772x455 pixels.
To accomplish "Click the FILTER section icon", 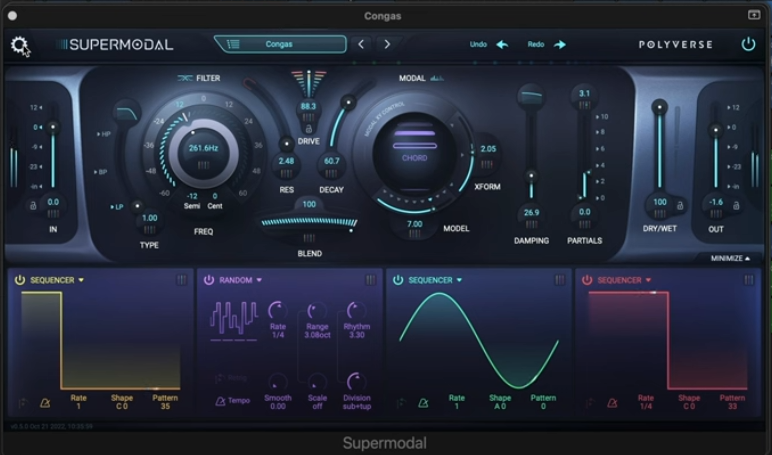I will (x=185, y=78).
